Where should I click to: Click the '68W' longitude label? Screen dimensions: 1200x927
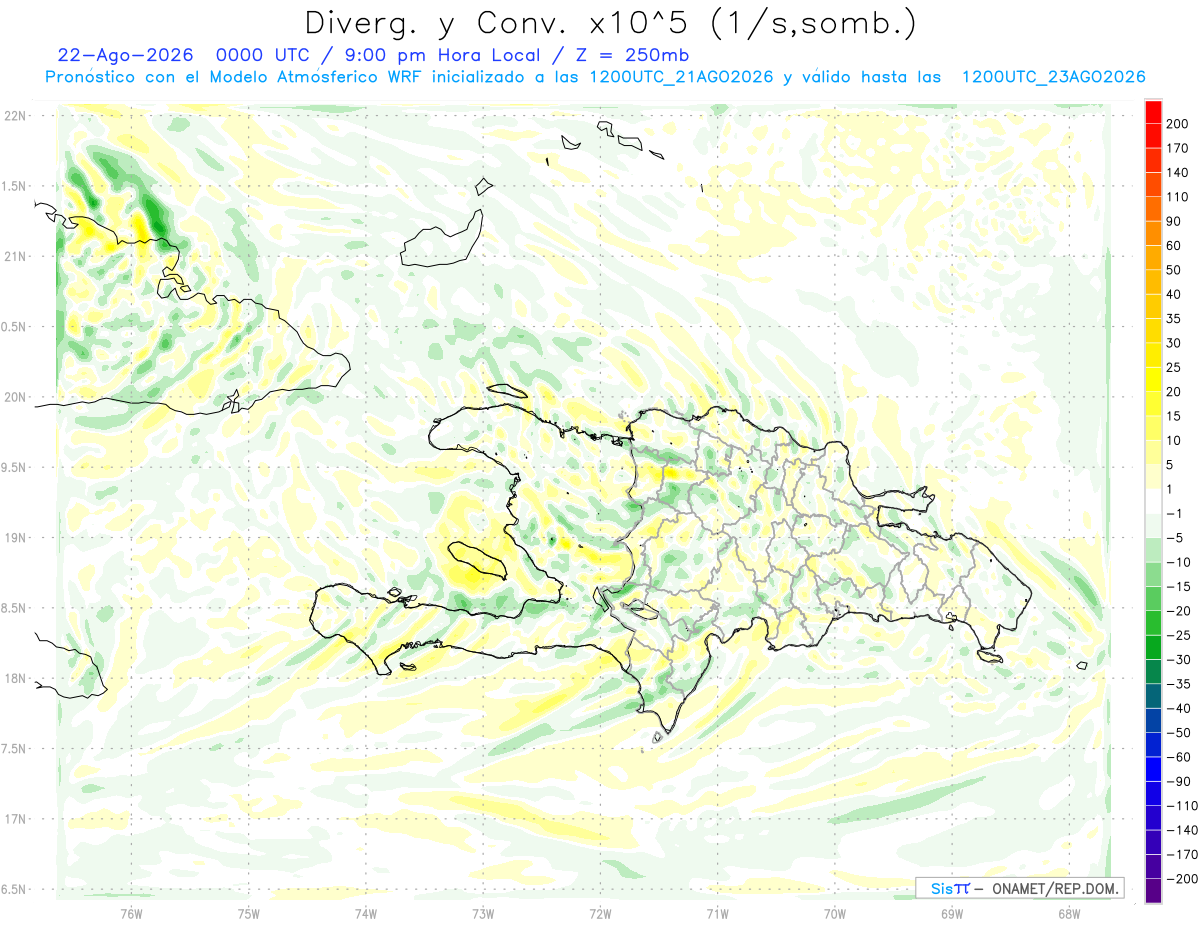[1068, 913]
